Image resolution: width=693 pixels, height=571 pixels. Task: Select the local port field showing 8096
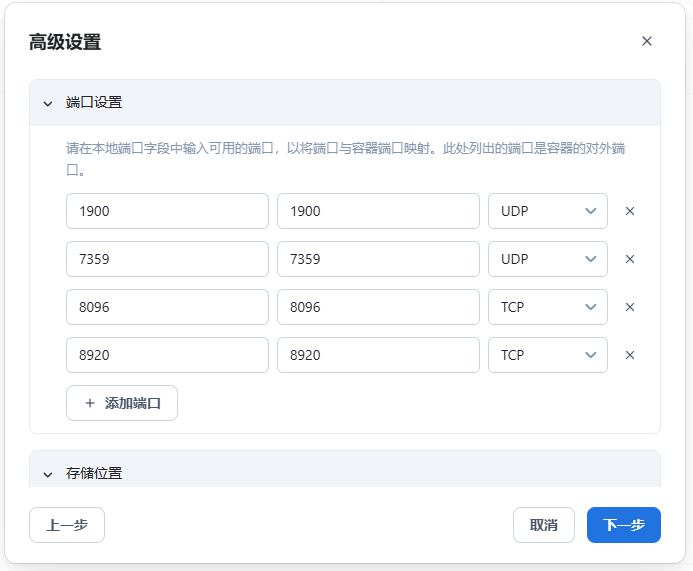167,307
